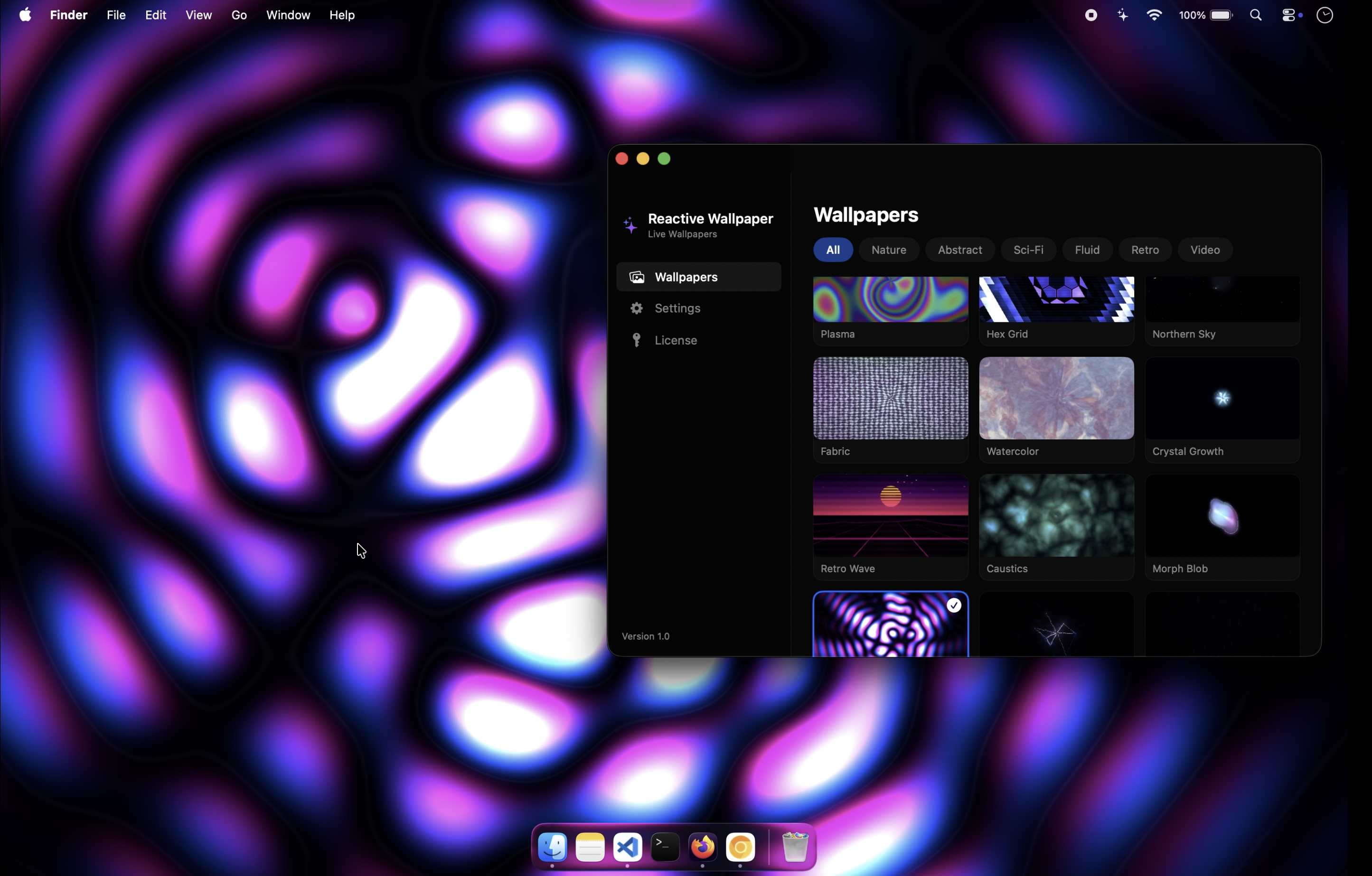This screenshot has width=1372, height=876.
Task: Open Spotlight search in the menu bar
Action: tap(1255, 15)
